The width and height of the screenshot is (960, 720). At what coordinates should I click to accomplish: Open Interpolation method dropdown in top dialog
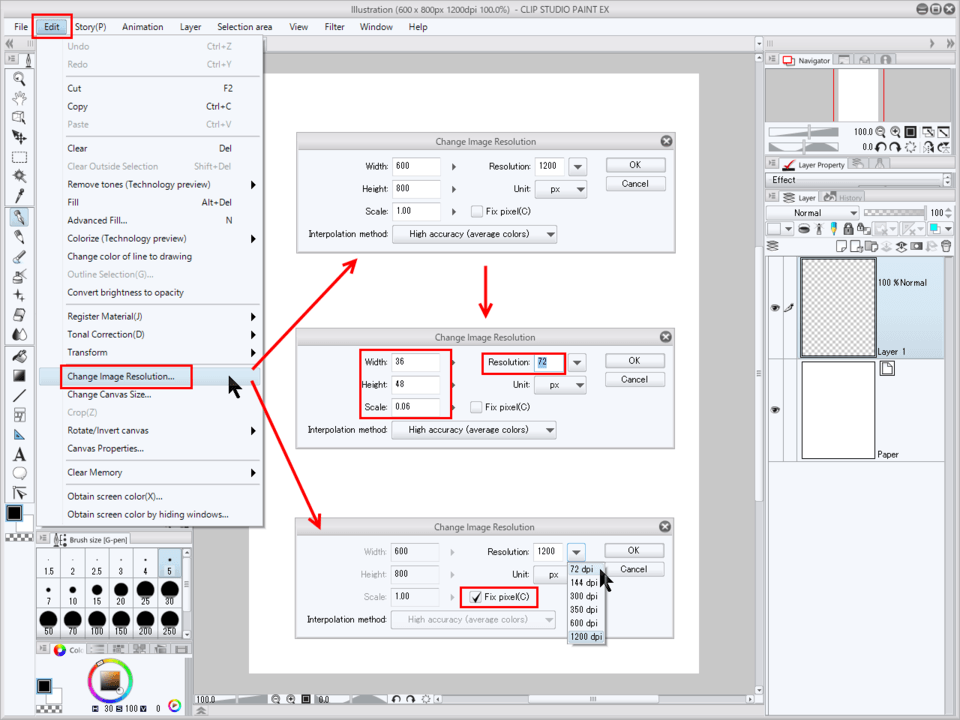[x=472, y=235]
